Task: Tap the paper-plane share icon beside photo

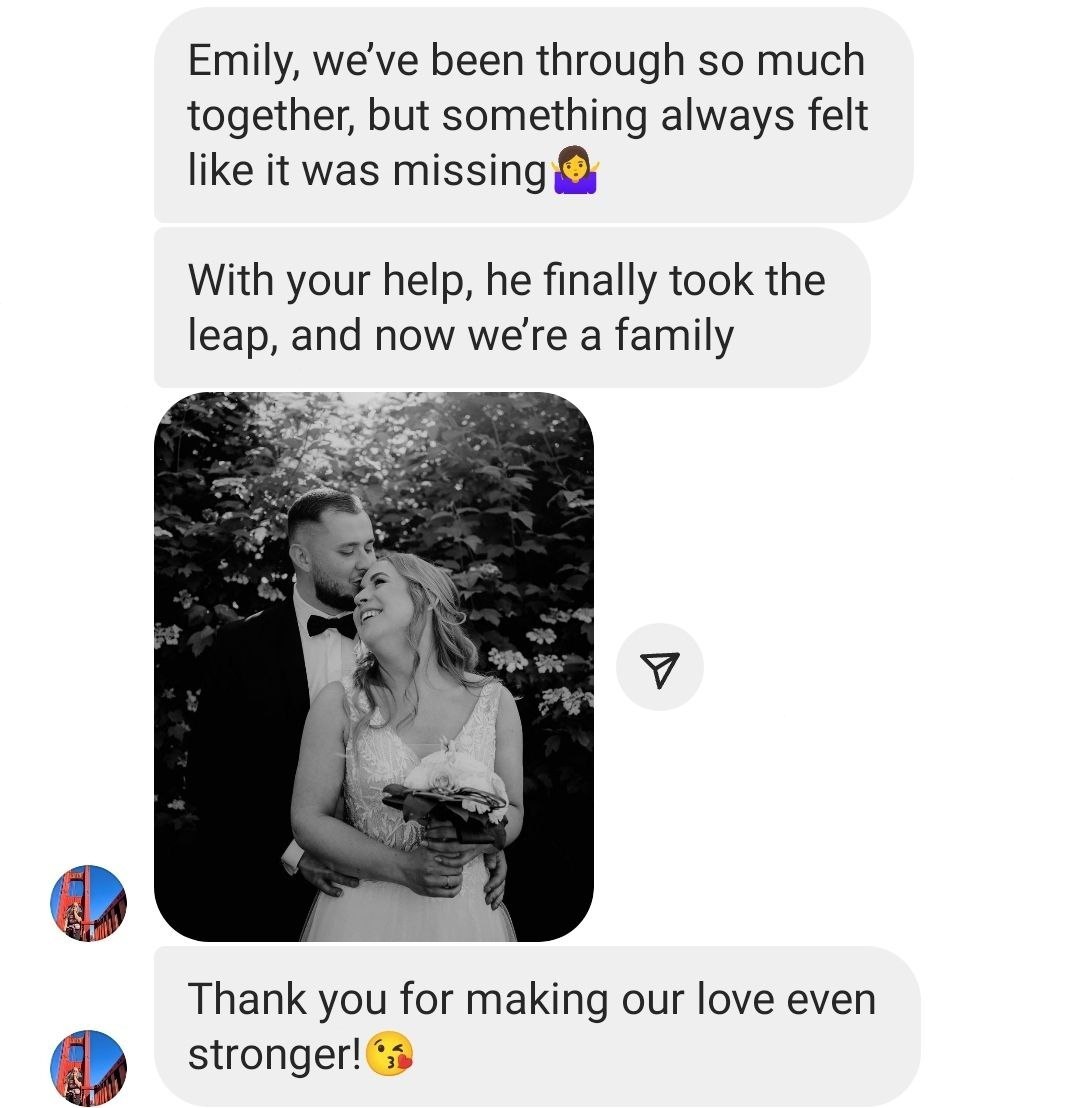Action: click(659, 667)
